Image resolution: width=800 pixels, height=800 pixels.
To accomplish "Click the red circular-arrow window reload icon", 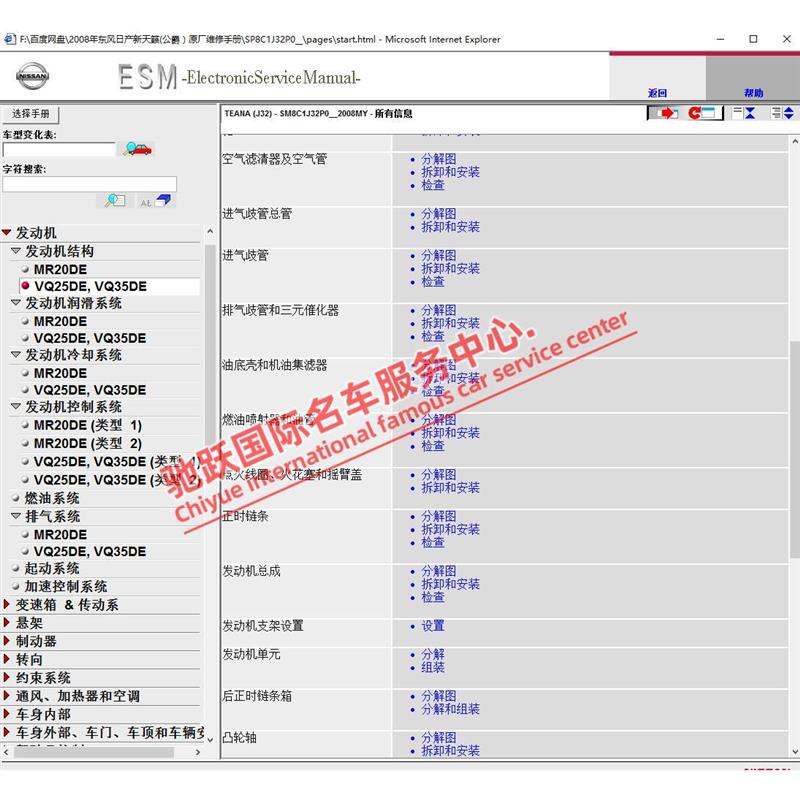I will click(703, 113).
